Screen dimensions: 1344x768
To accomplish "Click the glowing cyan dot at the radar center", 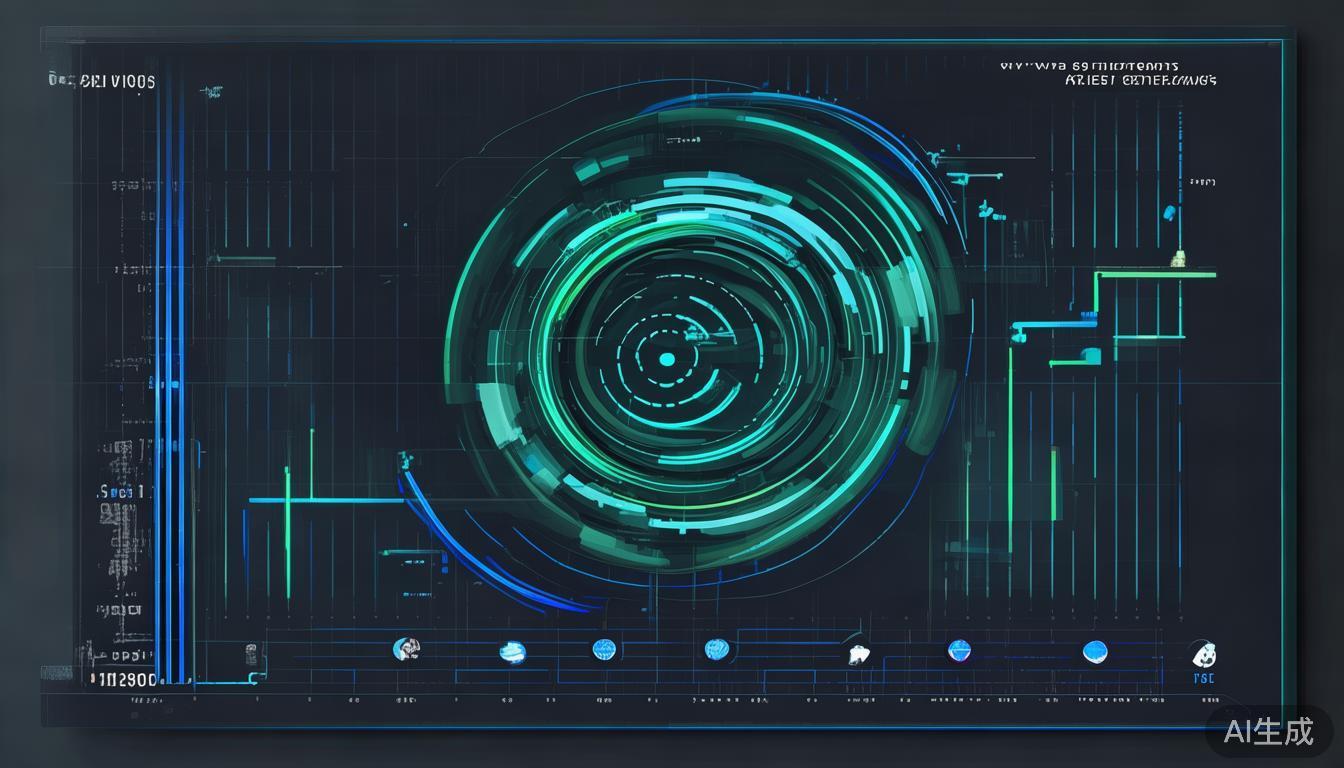I will (x=667, y=358).
